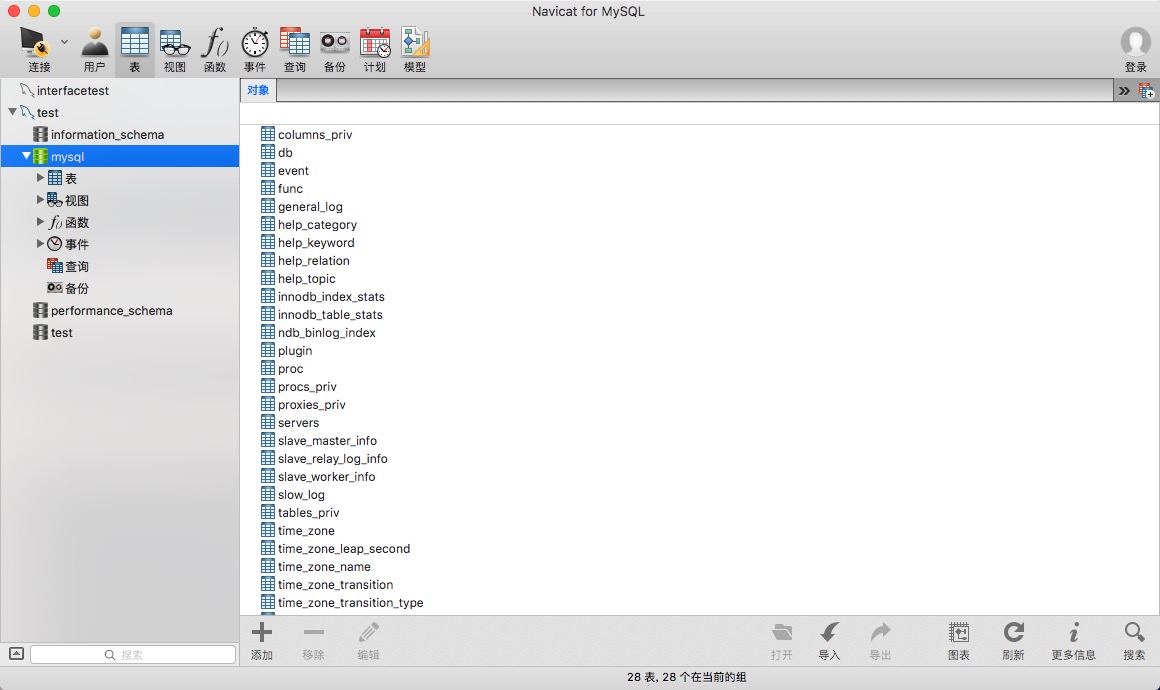Click the new-table icon at tab bar end
Screen dimensions: 1160x690
pyautogui.click(x=1146, y=91)
